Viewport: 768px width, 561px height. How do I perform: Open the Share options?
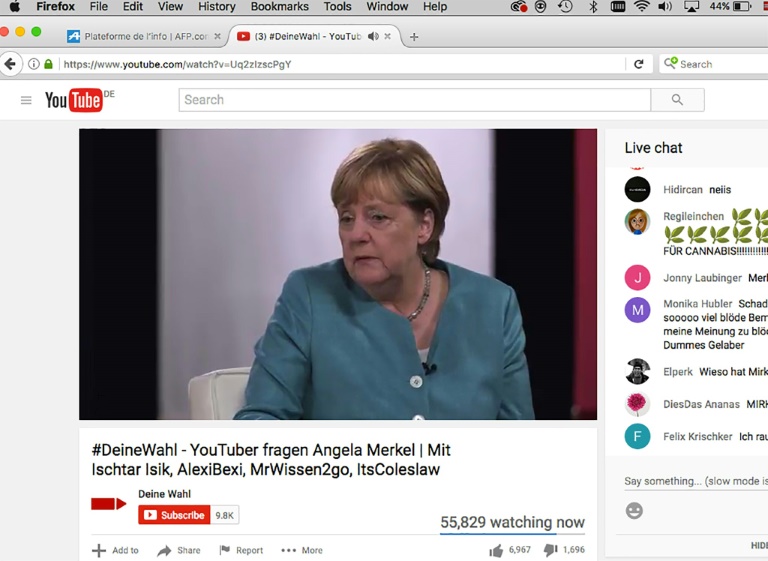point(179,550)
